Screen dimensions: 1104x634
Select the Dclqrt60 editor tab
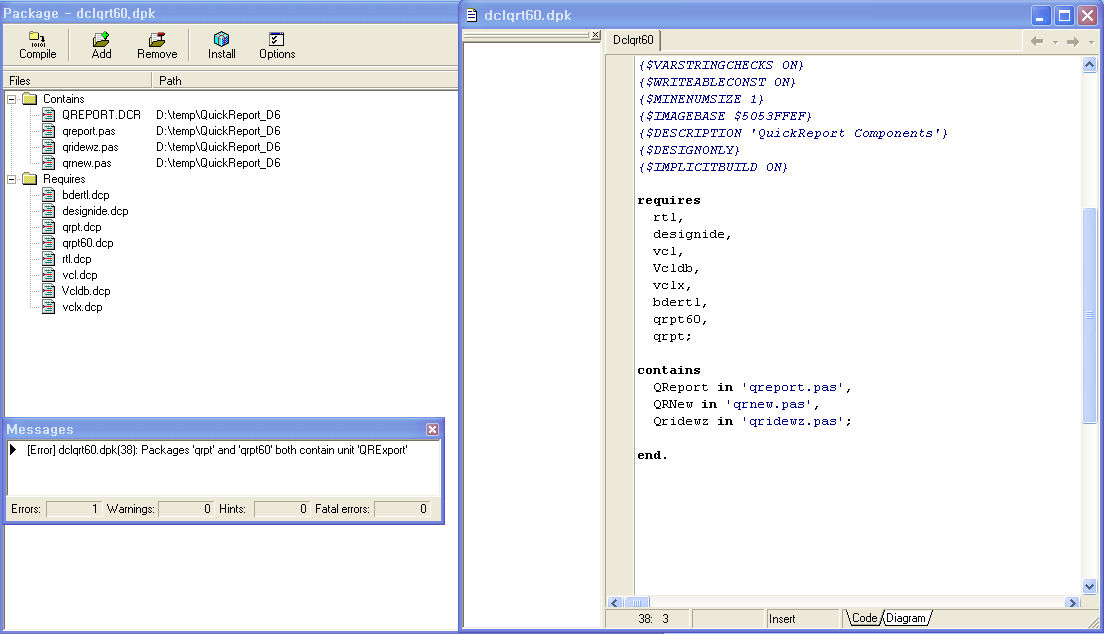(633, 40)
